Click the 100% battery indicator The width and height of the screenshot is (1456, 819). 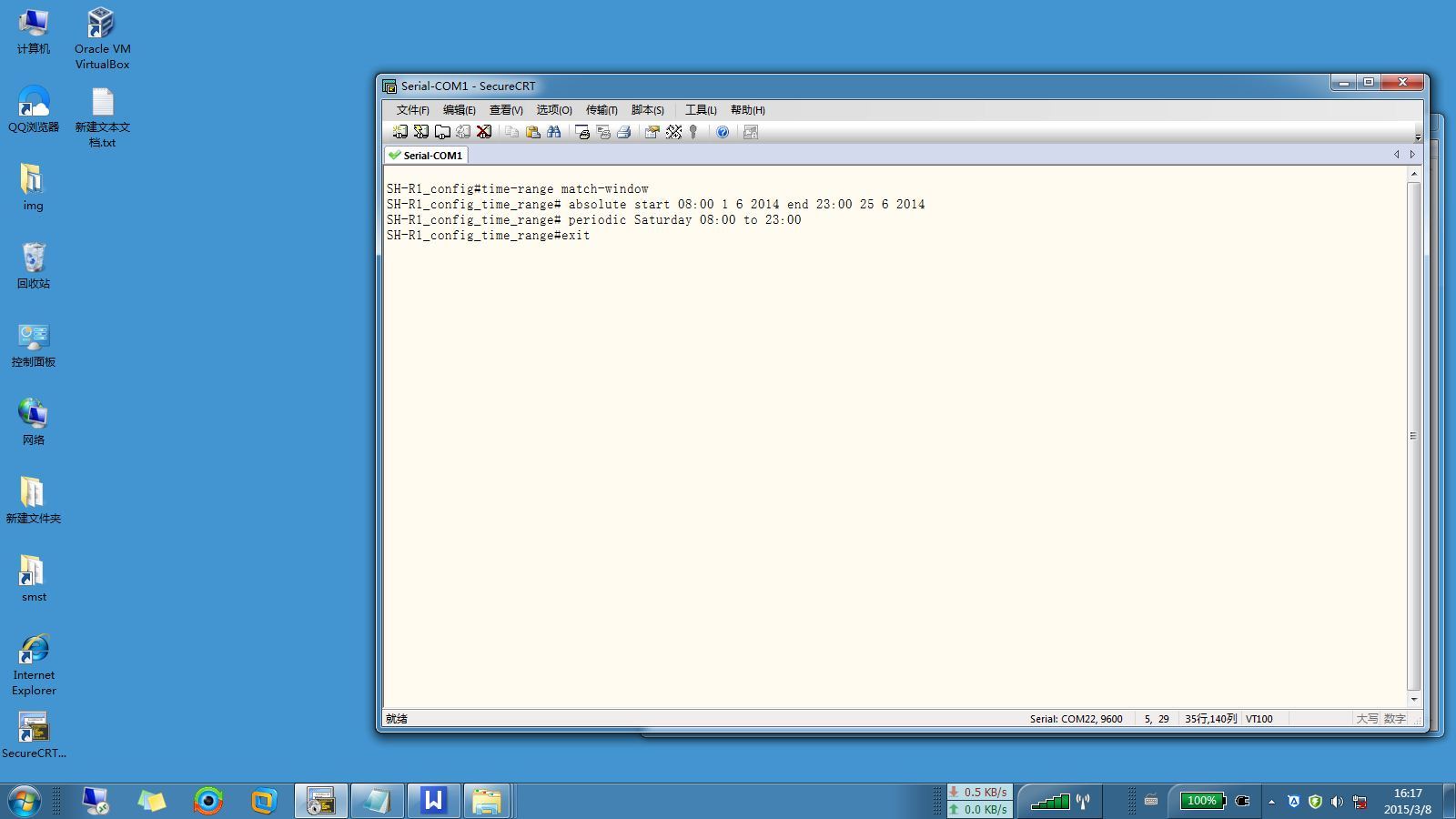click(x=1203, y=801)
